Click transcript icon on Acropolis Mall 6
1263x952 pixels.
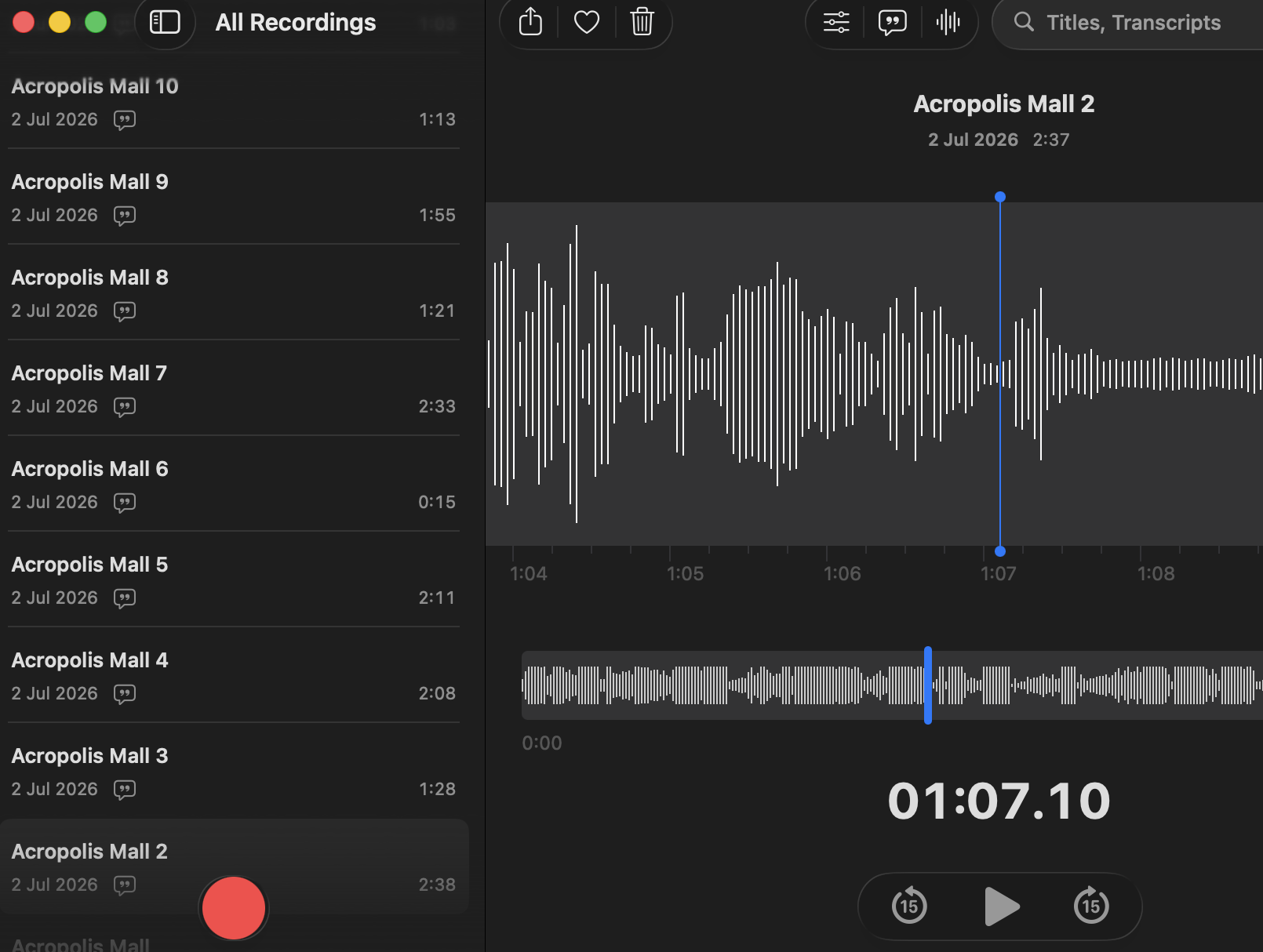[125, 503]
